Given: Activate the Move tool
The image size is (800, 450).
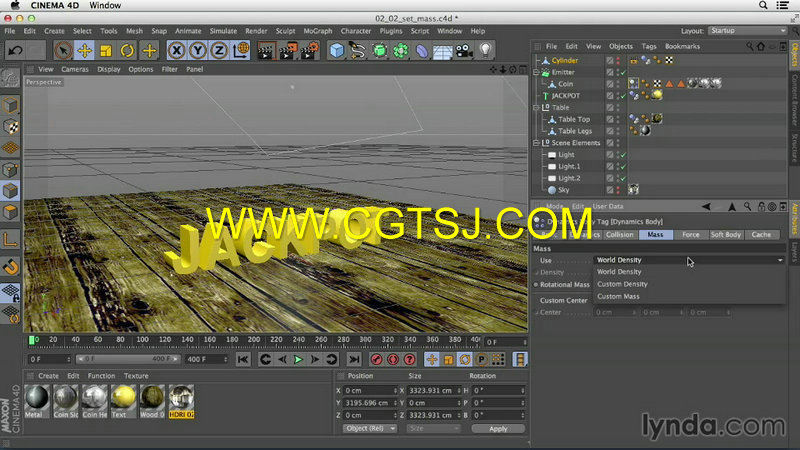Looking at the screenshot, I should 85,51.
